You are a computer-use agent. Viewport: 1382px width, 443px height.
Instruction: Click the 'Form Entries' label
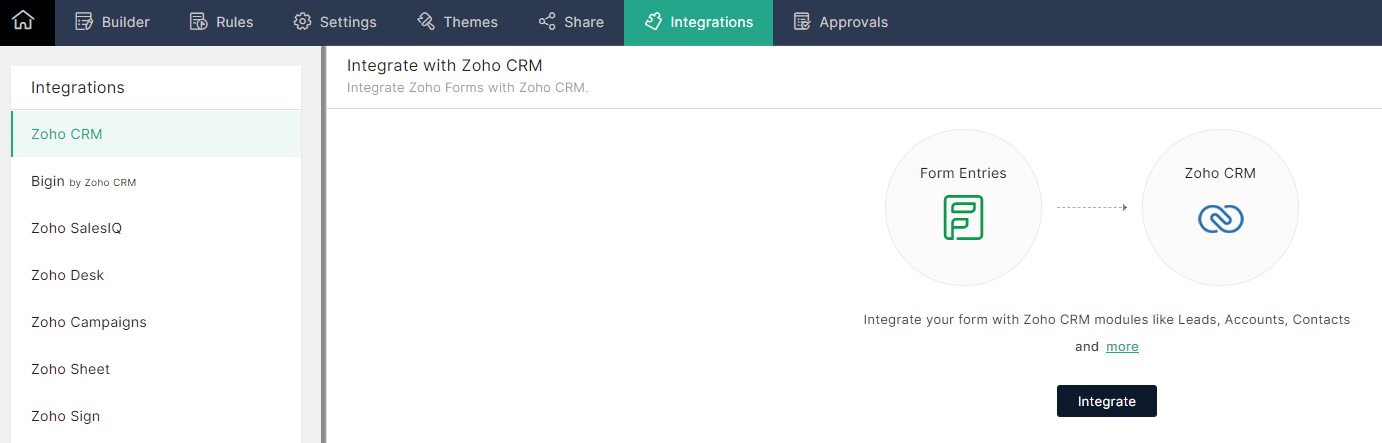click(x=963, y=173)
